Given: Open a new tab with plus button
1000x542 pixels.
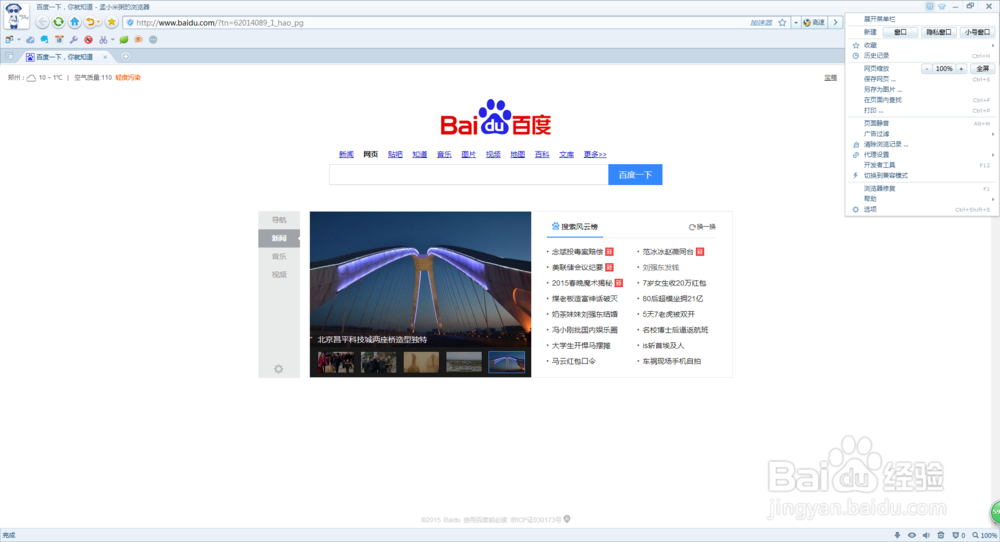Looking at the screenshot, I should (126, 57).
